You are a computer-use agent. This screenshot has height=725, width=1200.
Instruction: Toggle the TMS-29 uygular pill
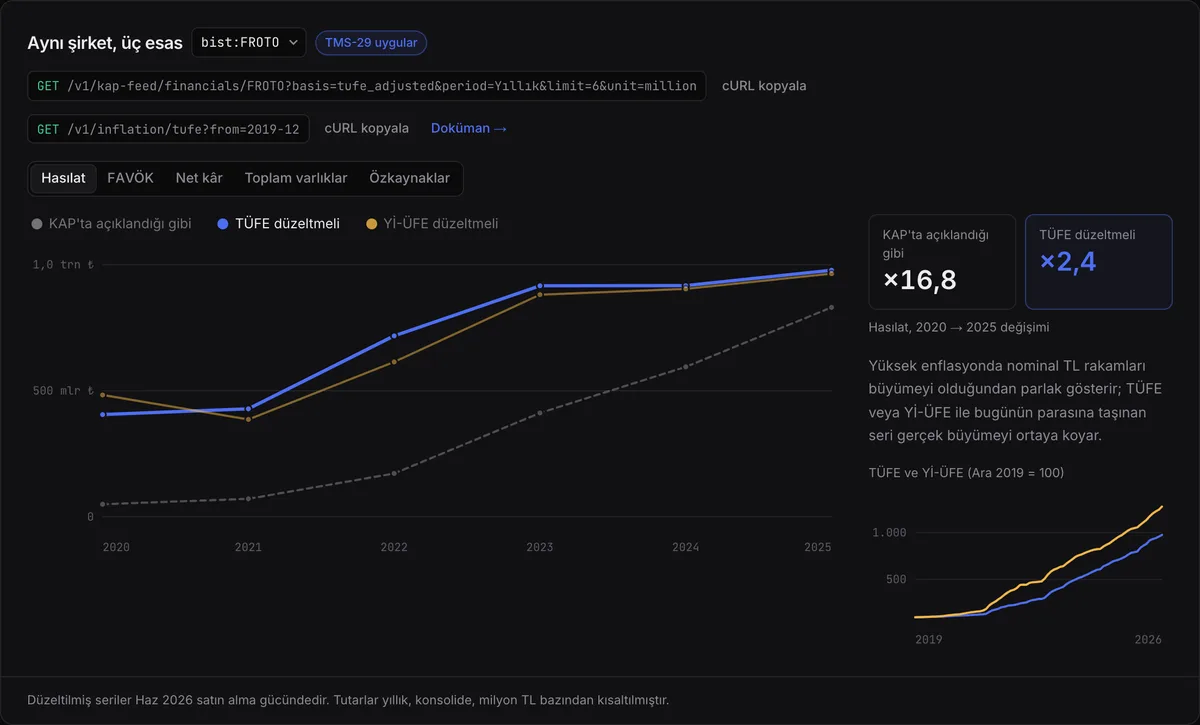tap(371, 43)
